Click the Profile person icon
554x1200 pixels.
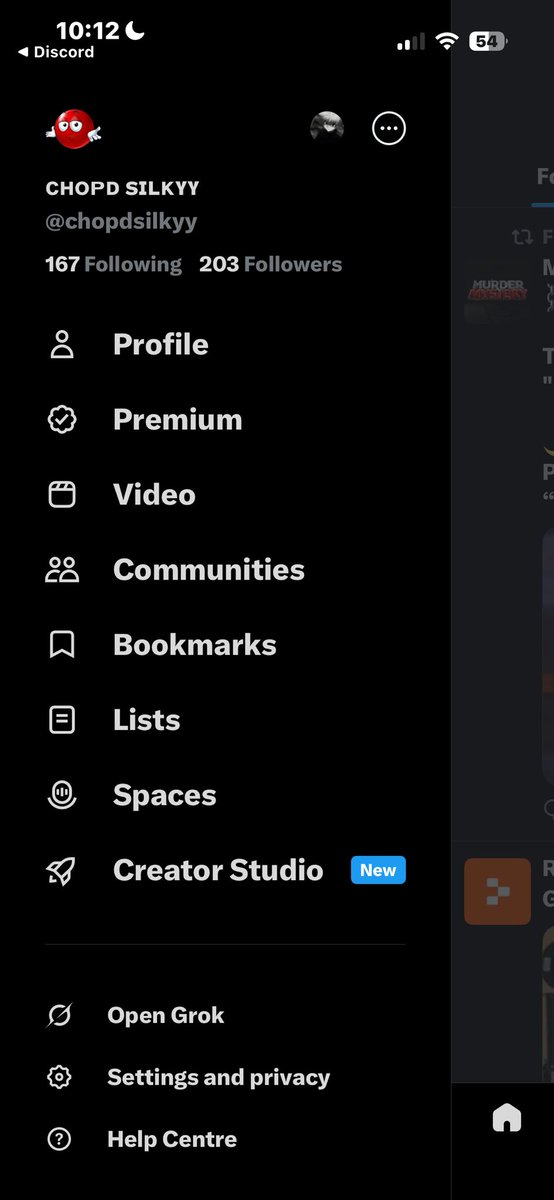(62, 345)
